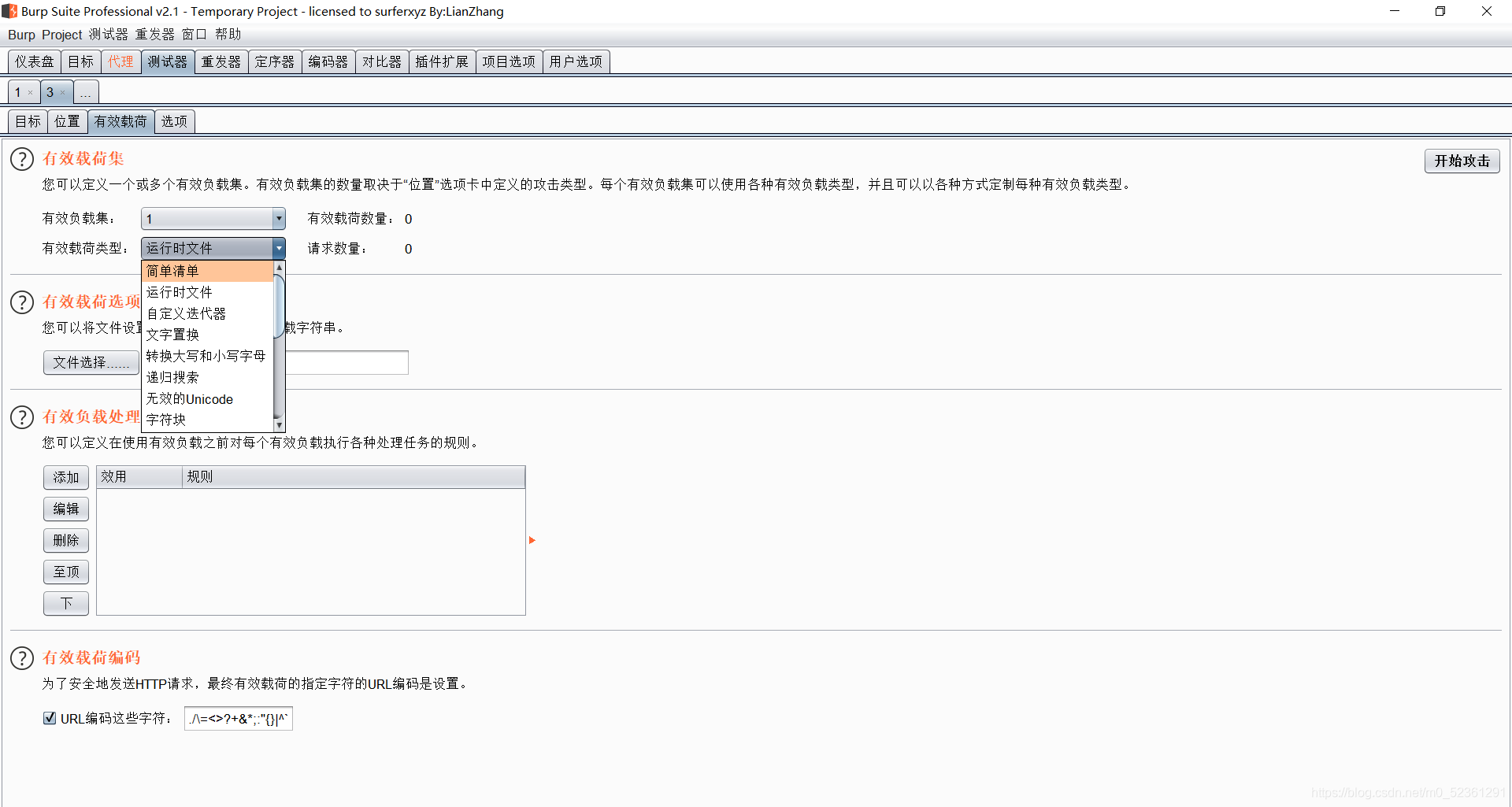Viewport: 1512px width, 807px height.
Task: Open the 对比器 tab
Action: [x=382, y=61]
